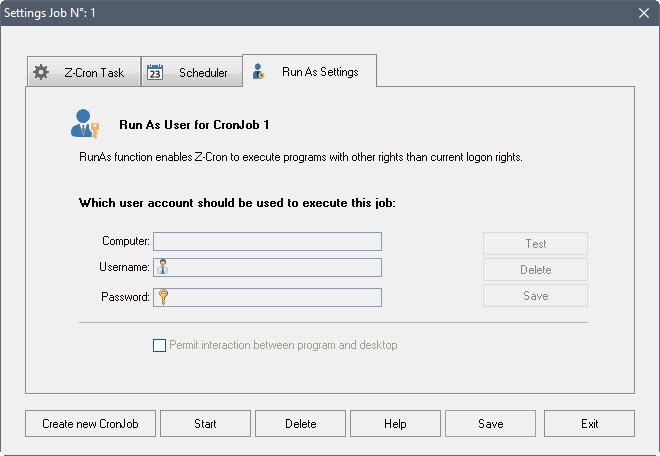Click the 'Username:' label
The image size is (660, 456).
click(x=125, y=267)
